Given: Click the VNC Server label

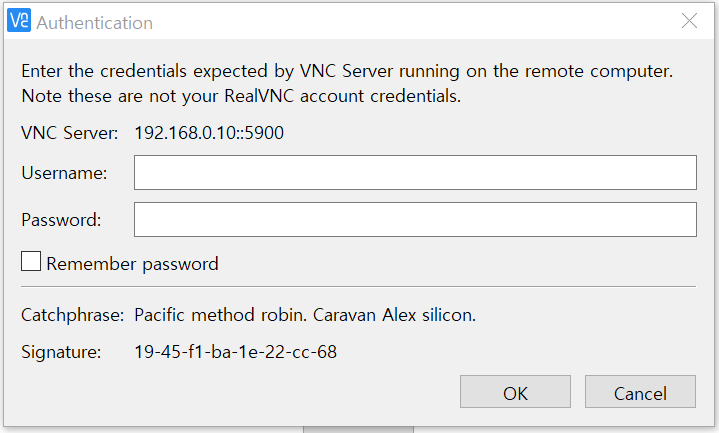Looking at the screenshot, I should click(x=70, y=132).
